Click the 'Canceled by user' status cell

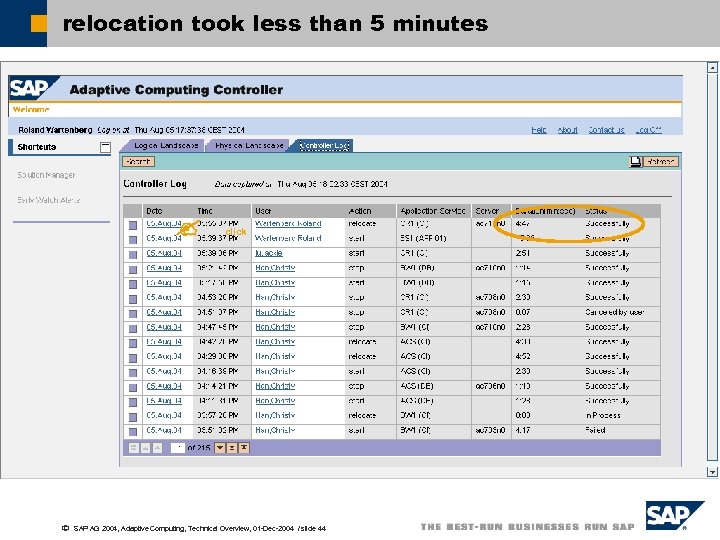[614, 312]
